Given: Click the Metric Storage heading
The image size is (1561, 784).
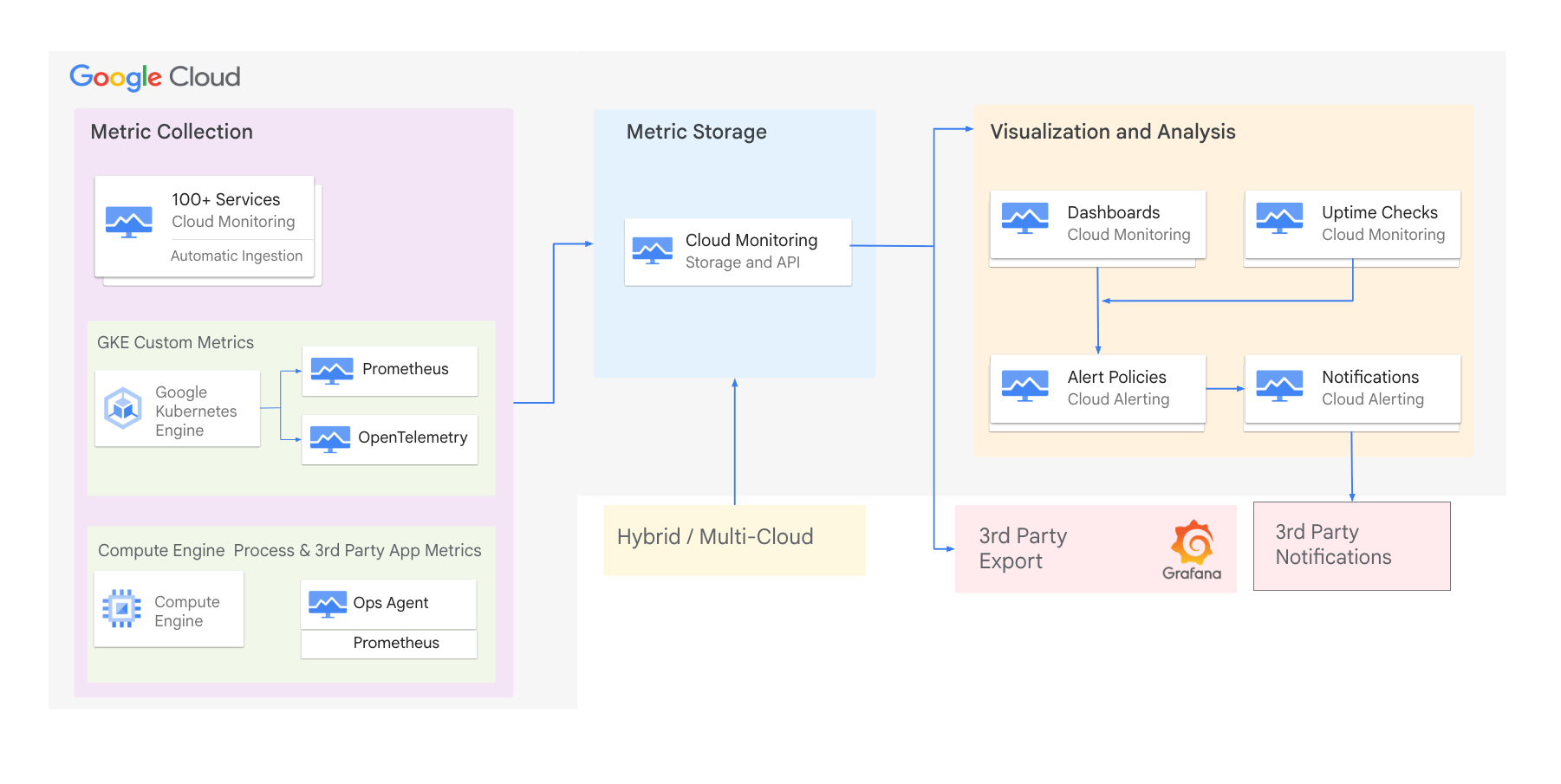Looking at the screenshot, I should tap(697, 132).
